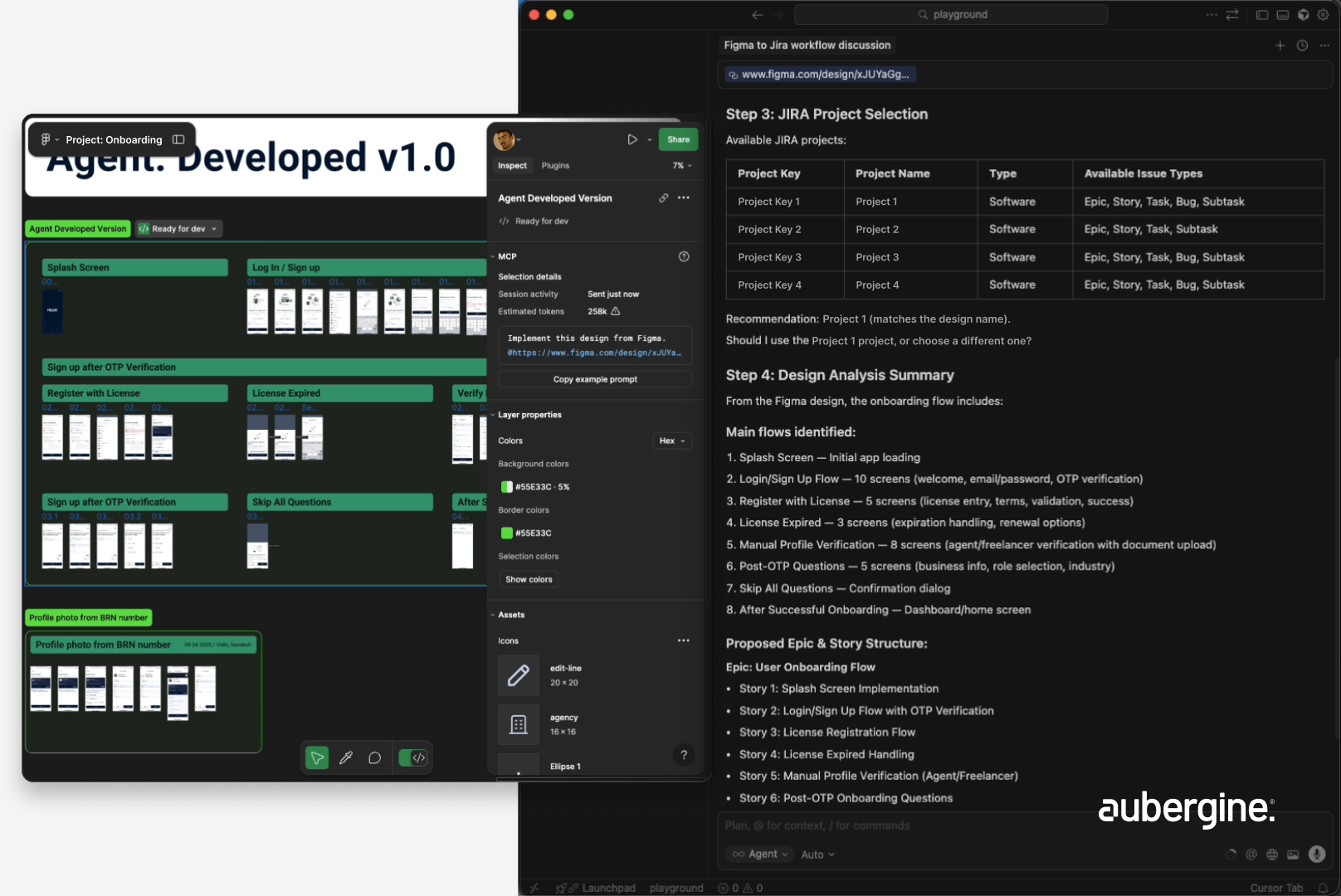
Task: Click the border color #55E33C swatch
Action: coord(506,533)
